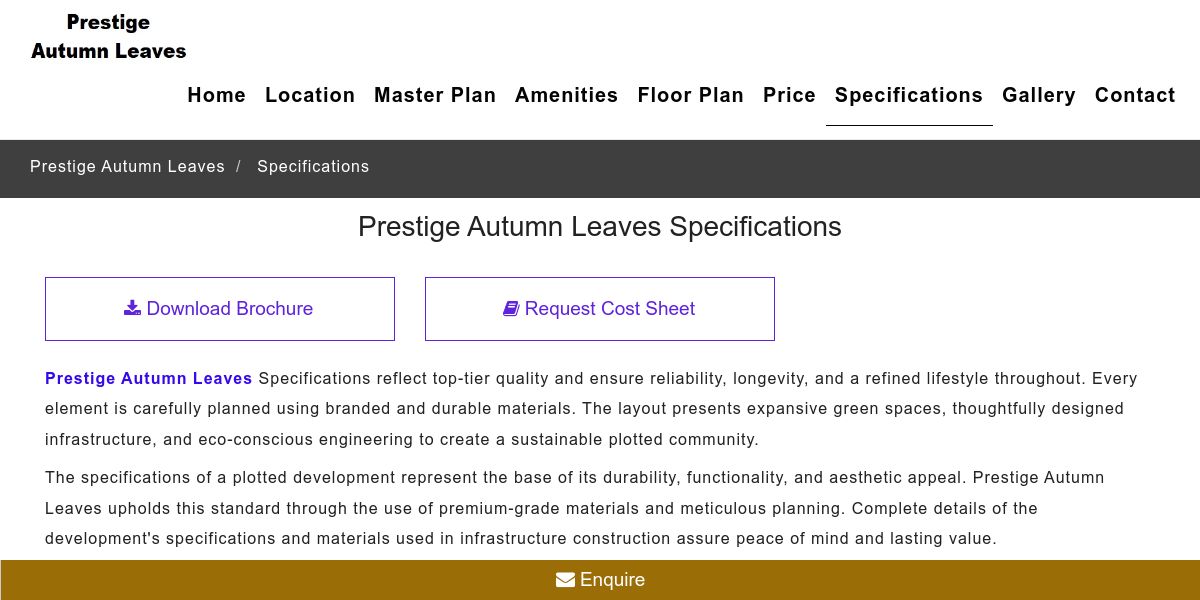The height and width of the screenshot is (600, 1200).
Task: Click the download icon beside Download Brochure
Action: tap(133, 308)
